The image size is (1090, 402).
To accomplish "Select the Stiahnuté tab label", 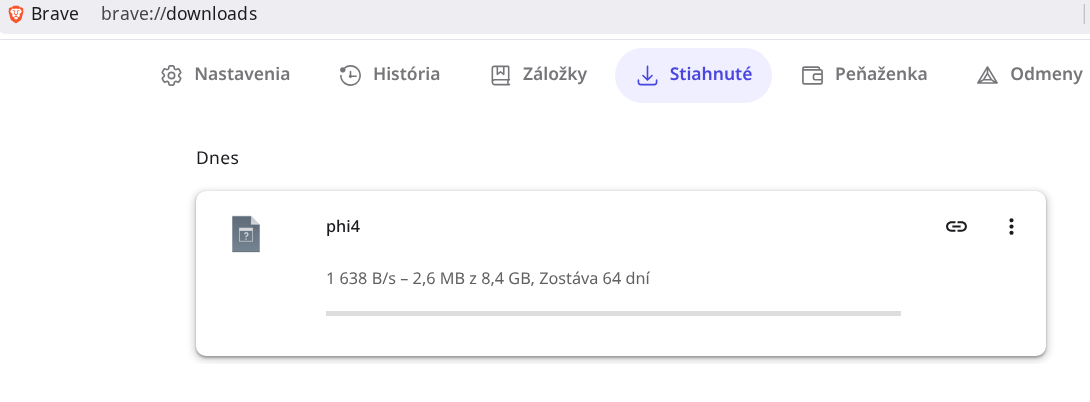I will [x=710, y=74].
